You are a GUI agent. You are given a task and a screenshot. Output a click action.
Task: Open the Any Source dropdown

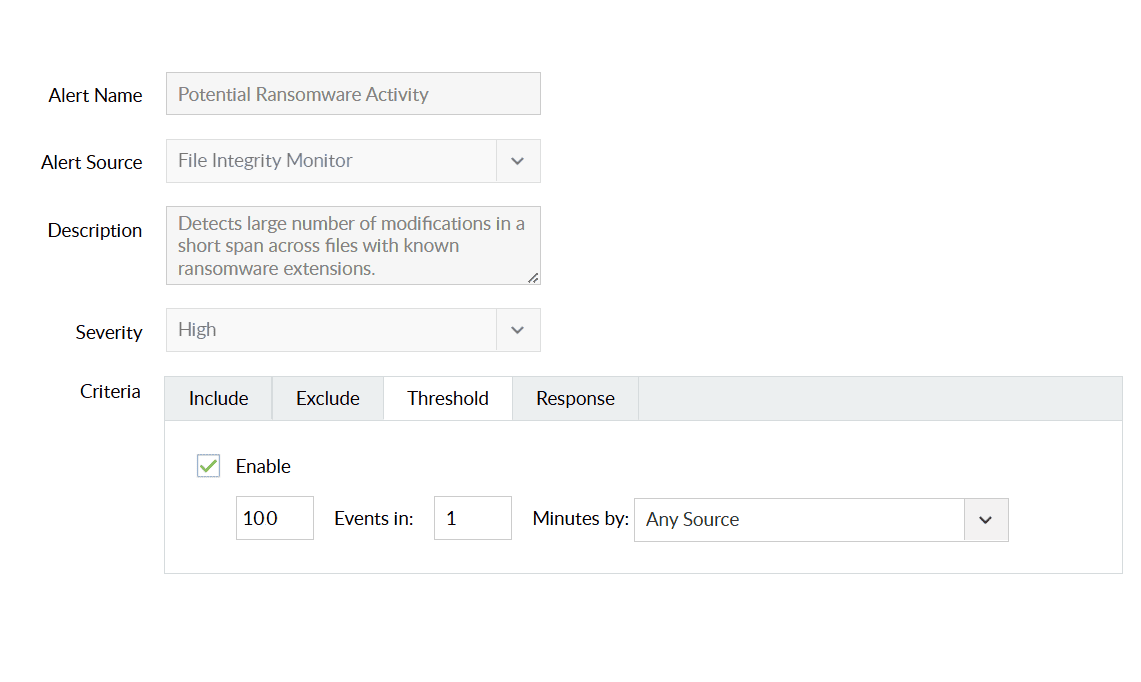(799, 520)
